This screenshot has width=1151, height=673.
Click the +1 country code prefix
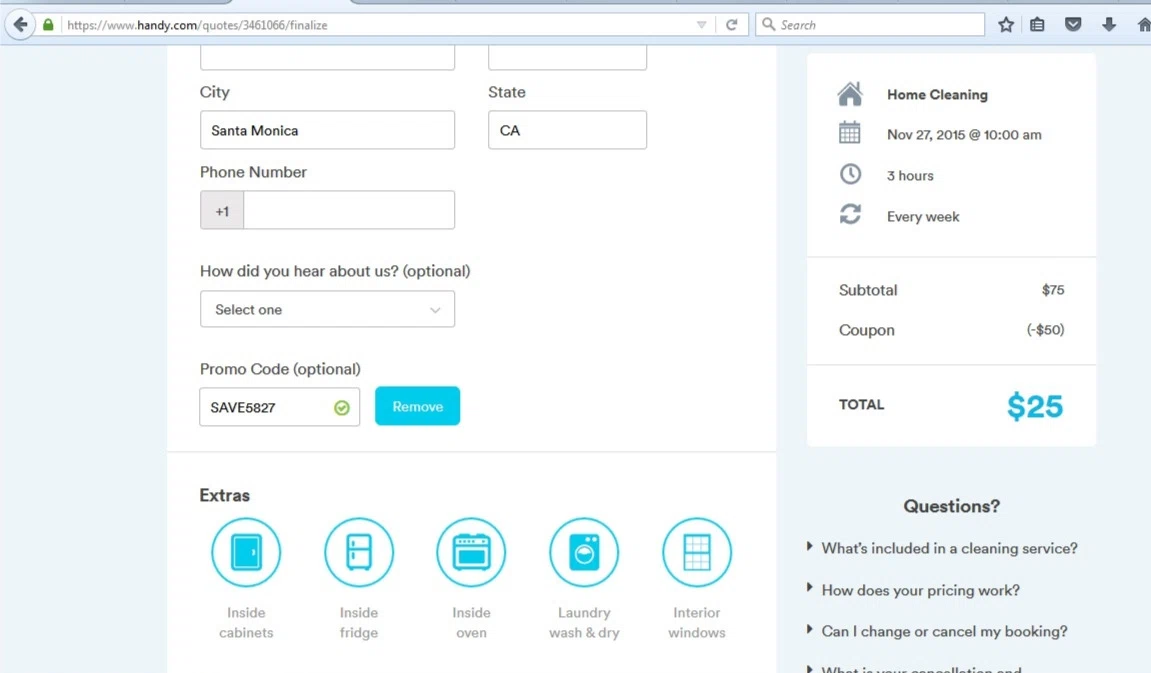222,211
